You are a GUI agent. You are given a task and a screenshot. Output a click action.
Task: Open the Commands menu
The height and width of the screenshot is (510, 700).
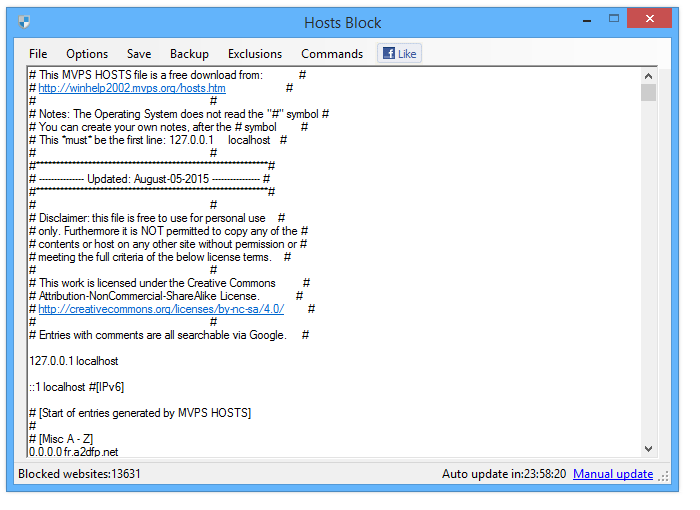(x=332, y=54)
